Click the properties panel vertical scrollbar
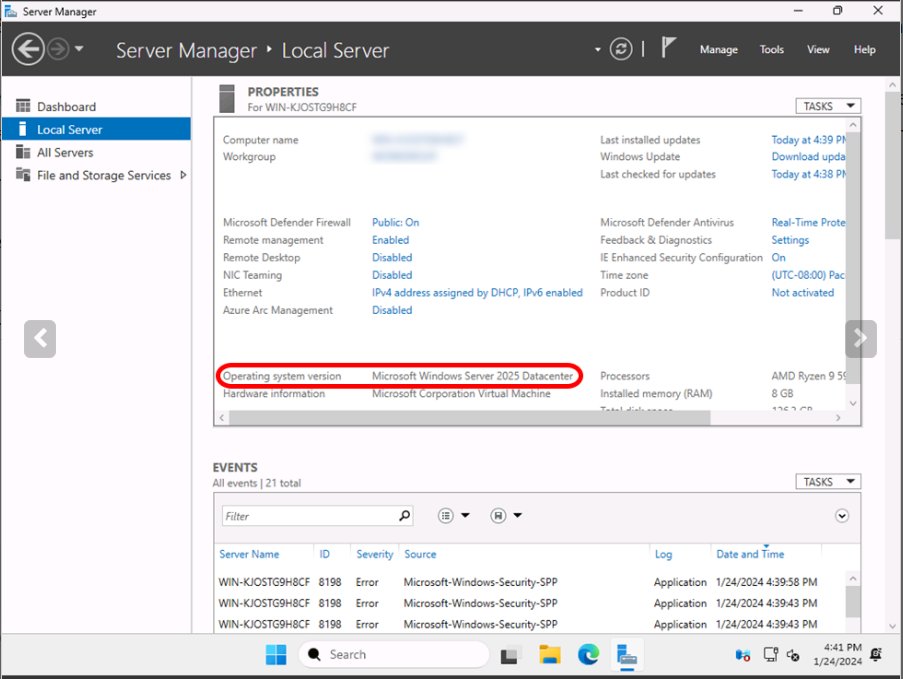Viewport: 903px width, 679px height. 853,257
